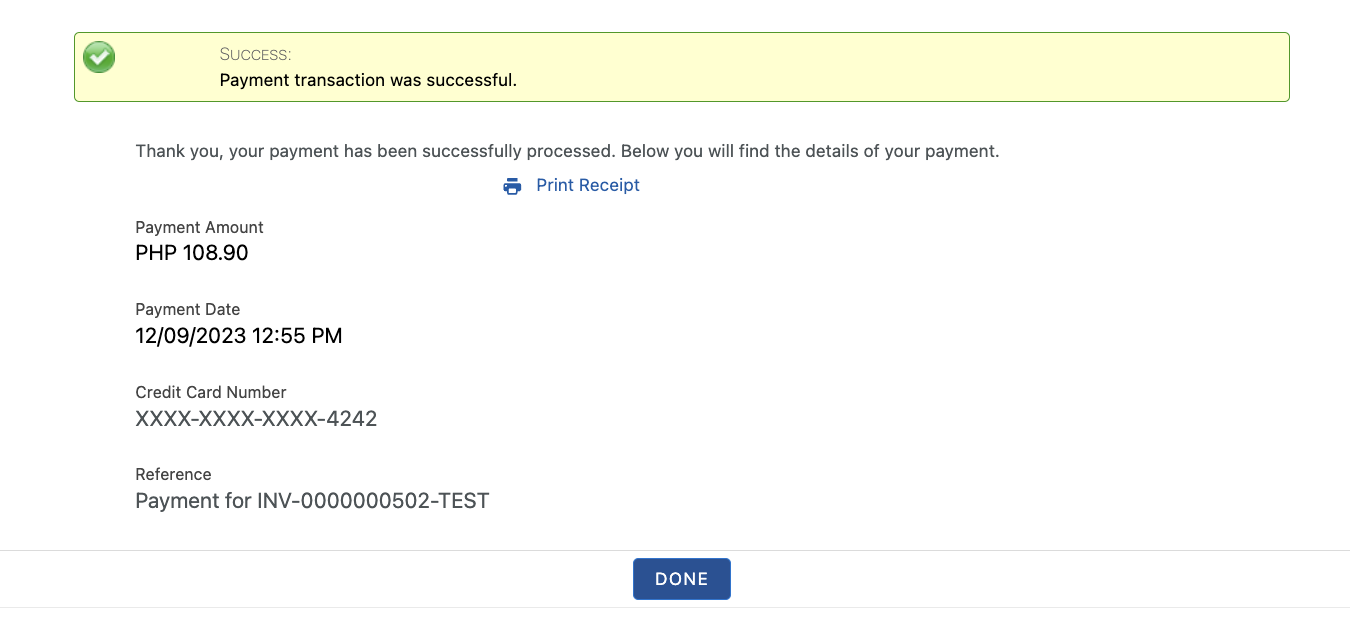This screenshot has height=634, width=1350.
Task: Click the Payment Date label
Action: tap(187, 309)
